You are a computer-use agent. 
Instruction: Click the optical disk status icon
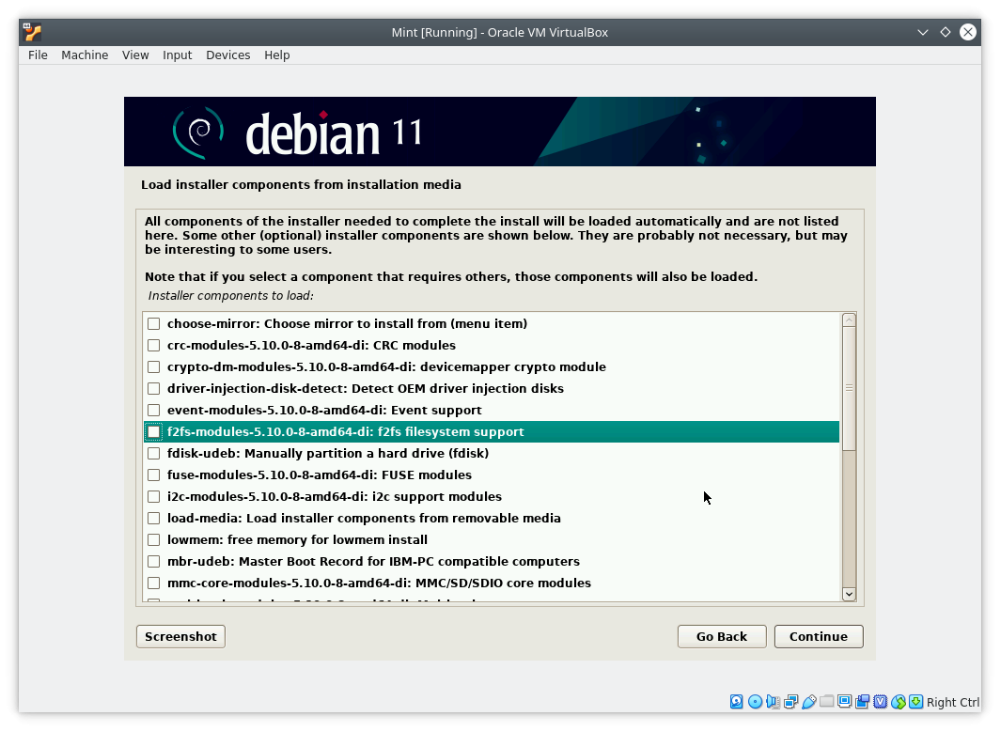[x=755, y=702]
